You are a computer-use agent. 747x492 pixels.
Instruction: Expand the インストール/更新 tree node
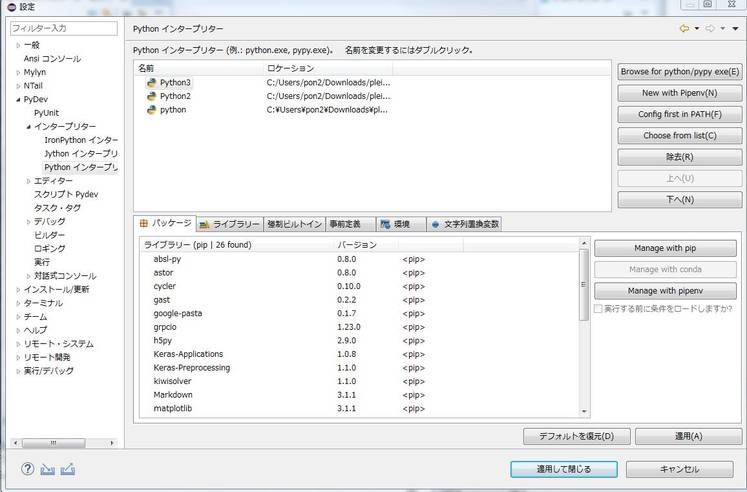tap(18, 290)
